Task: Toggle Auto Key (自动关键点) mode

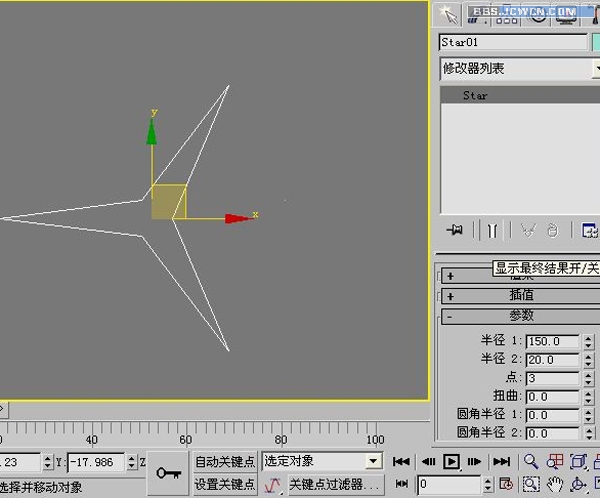Action: (x=225, y=461)
